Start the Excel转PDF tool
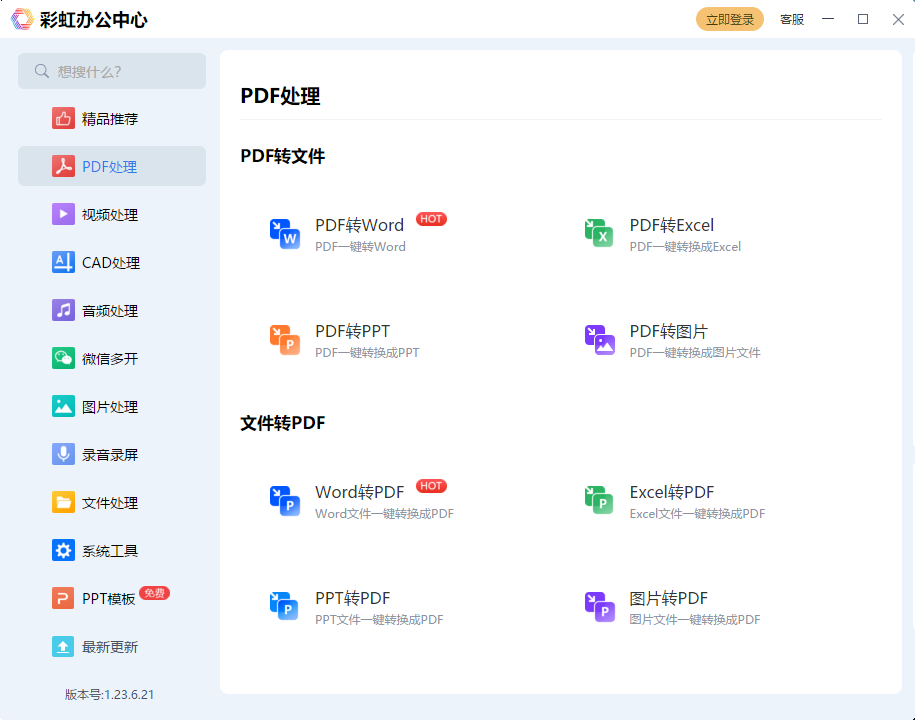This screenshot has height=720, width=915. [672, 492]
